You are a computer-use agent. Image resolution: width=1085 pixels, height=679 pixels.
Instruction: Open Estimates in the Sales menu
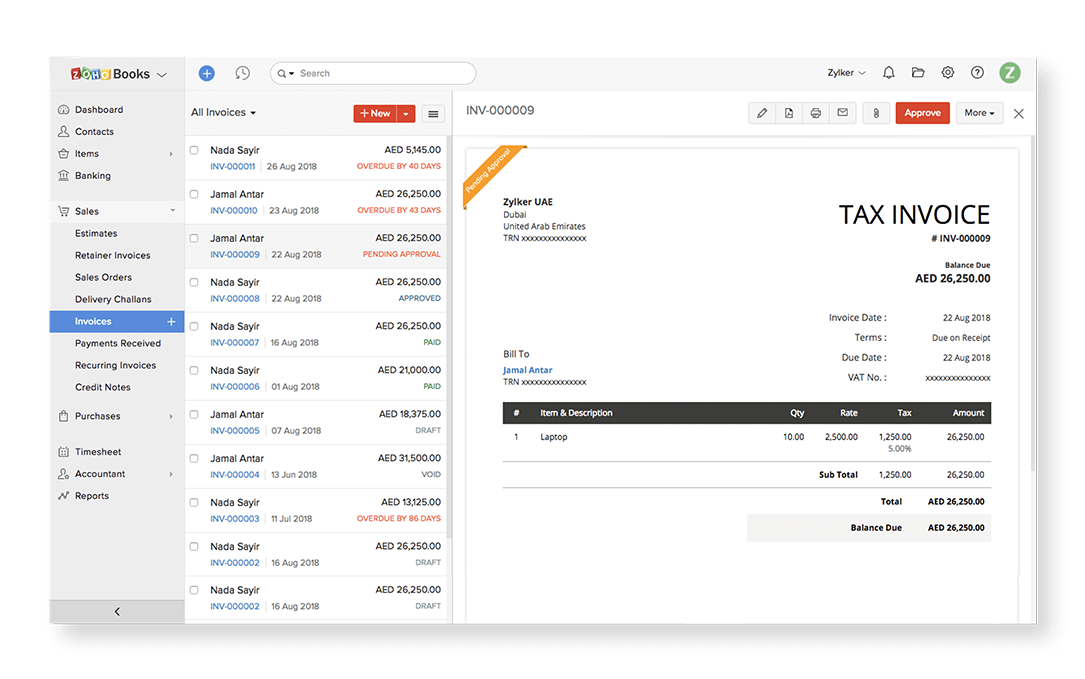click(x=96, y=233)
